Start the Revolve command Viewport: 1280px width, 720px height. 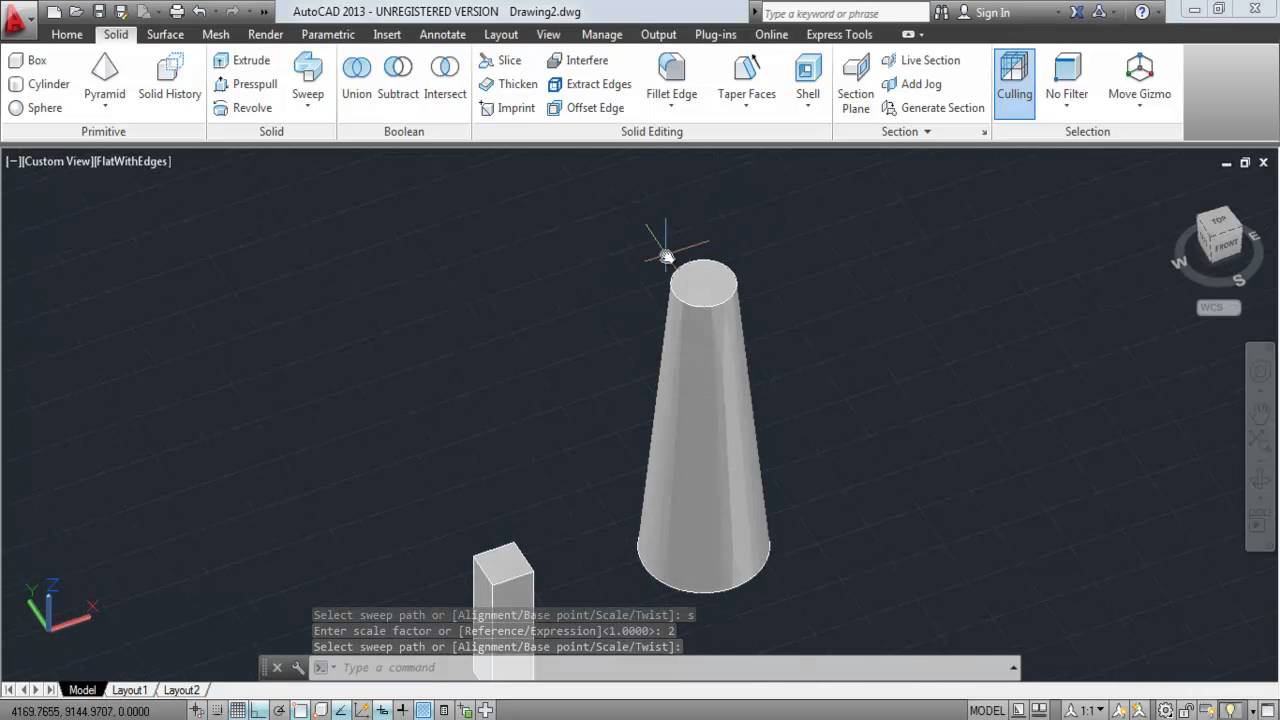[243, 108]
